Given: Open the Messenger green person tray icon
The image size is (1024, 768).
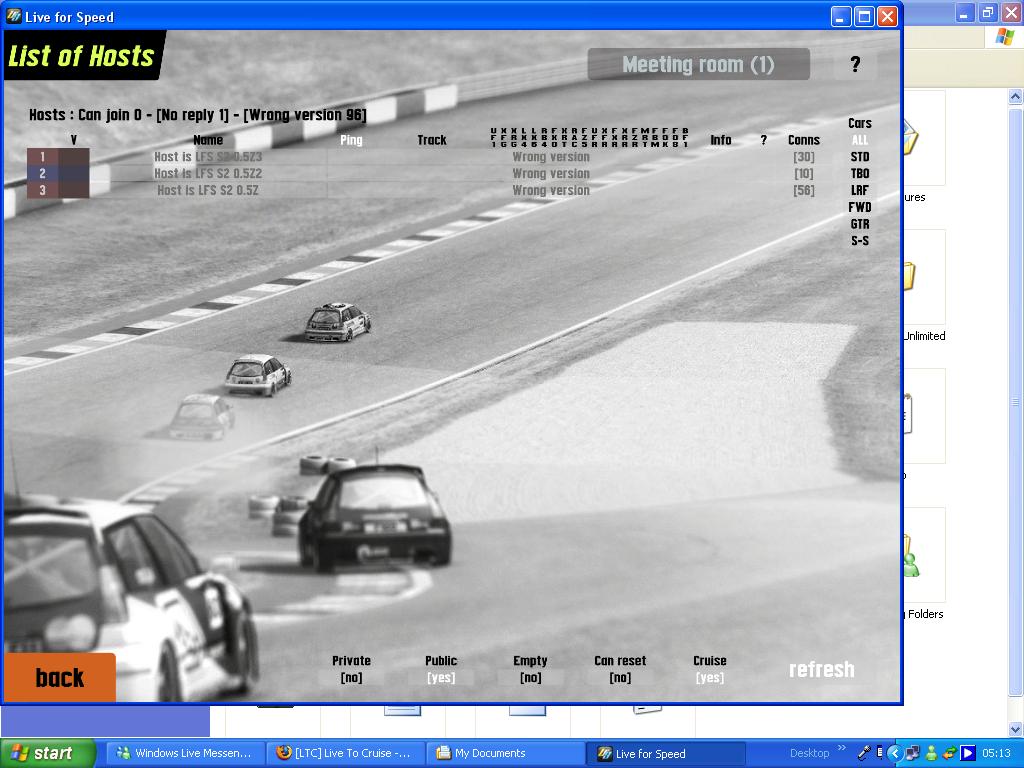Looking at the screenshot, I should click(931, 754).
